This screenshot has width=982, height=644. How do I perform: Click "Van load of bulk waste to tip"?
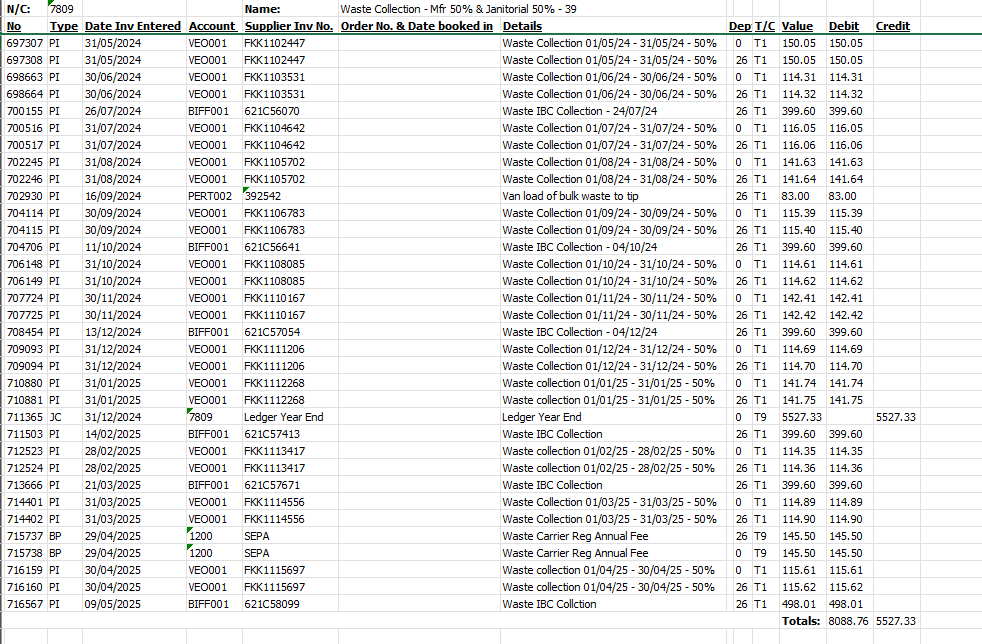tap(570, 196)
